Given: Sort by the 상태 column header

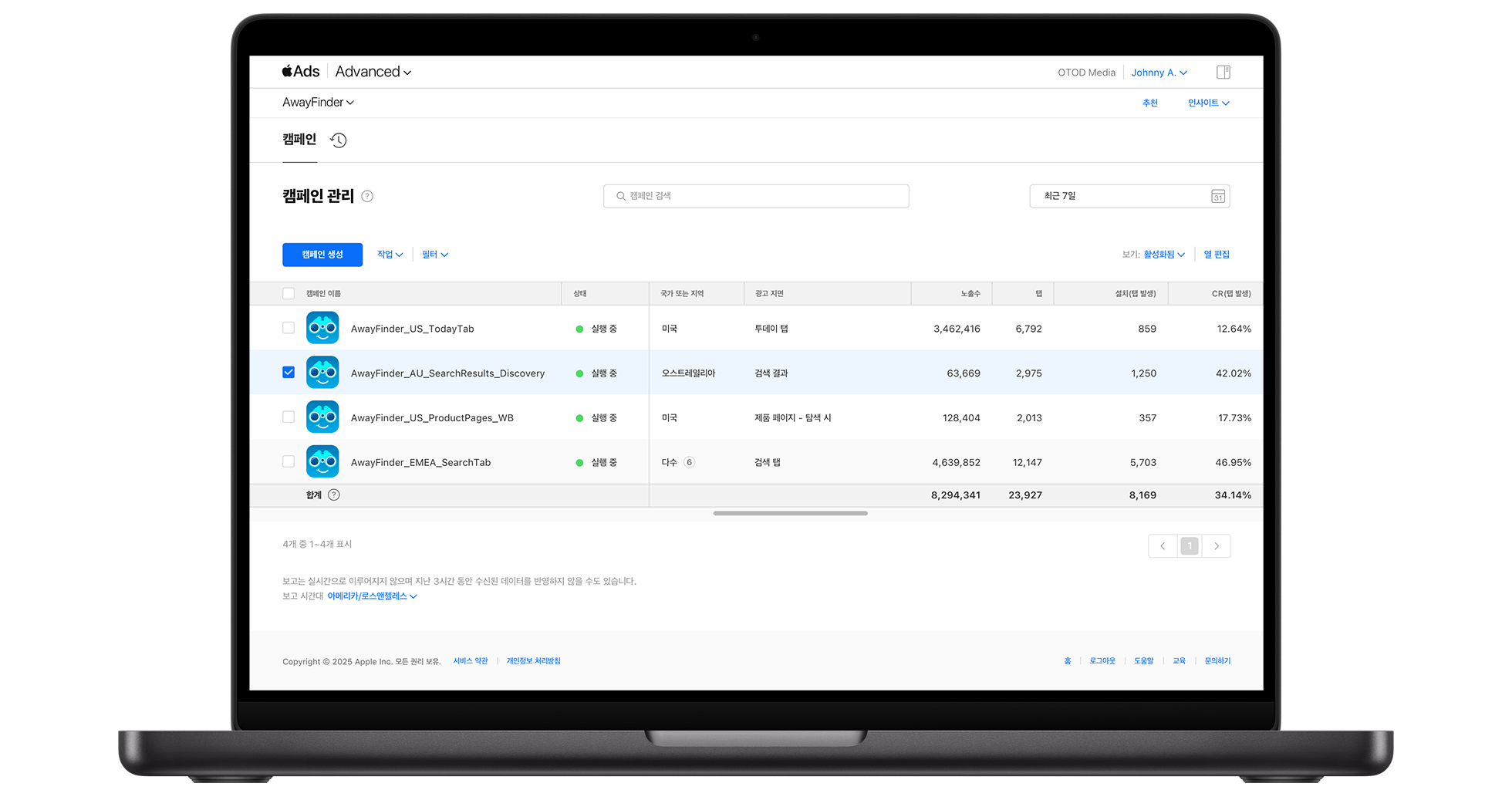Looking at the screenshot, I should tap(580, 294).
